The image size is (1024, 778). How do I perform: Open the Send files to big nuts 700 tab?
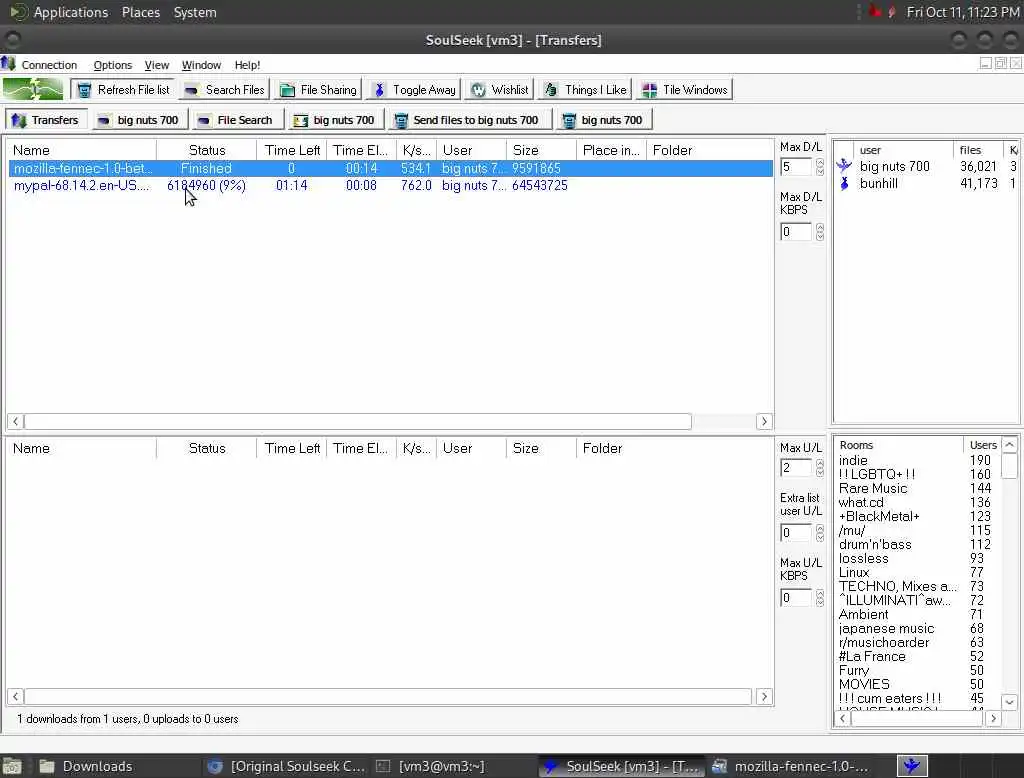(468, 120)
